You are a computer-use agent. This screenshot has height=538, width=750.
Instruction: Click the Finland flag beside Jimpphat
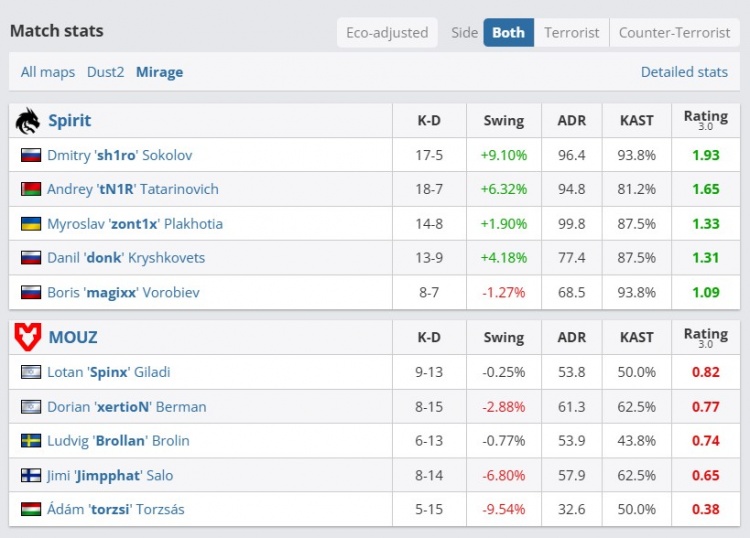(x=31, y=475)
